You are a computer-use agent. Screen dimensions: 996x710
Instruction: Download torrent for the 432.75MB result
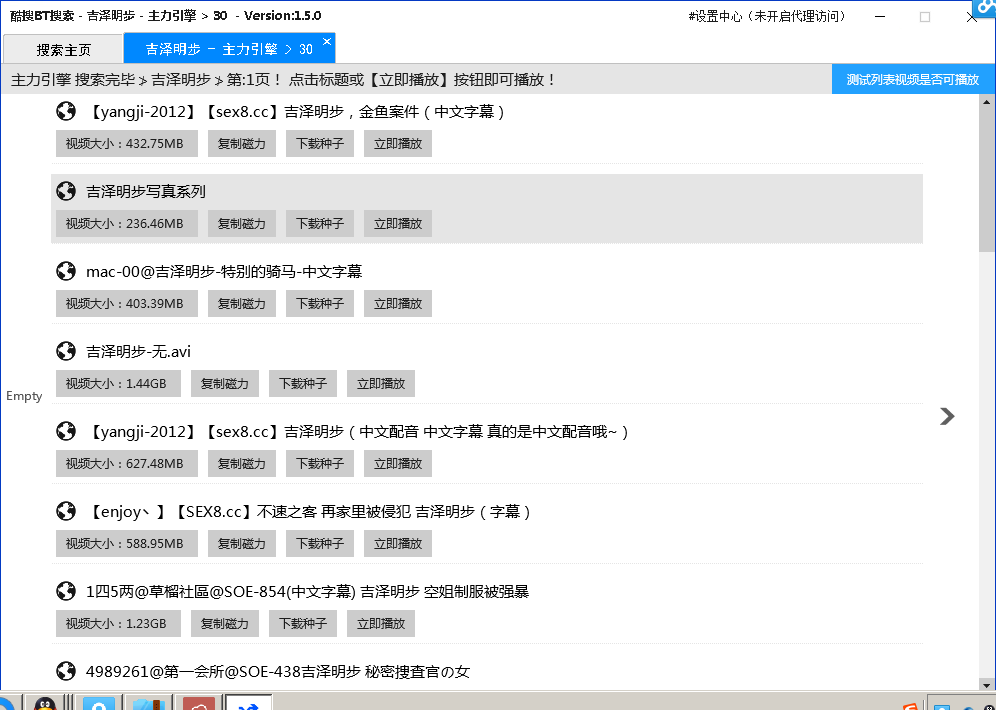[320, 144]
